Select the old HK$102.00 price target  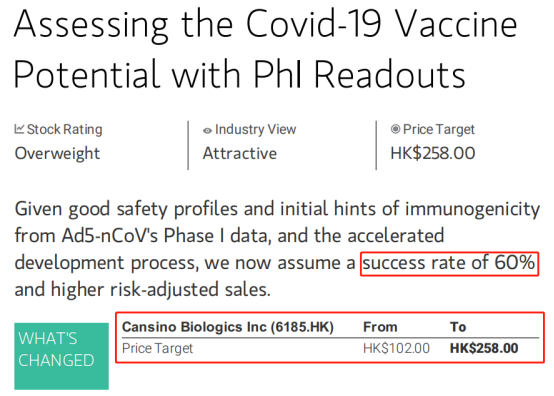point(396,348)
